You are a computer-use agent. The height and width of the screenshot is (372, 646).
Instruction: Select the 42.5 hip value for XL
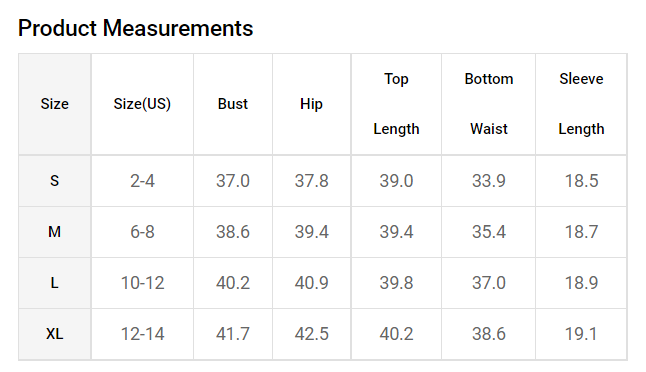coord(311,334)
